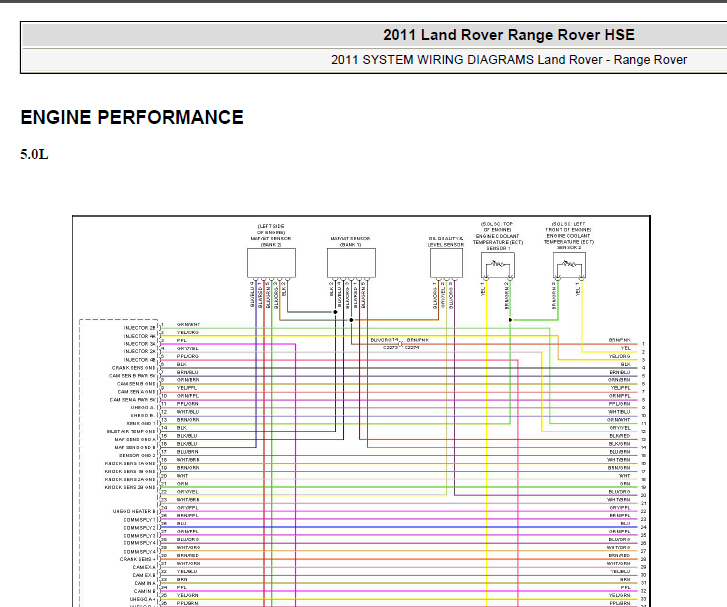Click the "2011 SYSTEM WIRING DIAGRAMS" subtitle line
This screenshot has height=607, width=727.
509,60
